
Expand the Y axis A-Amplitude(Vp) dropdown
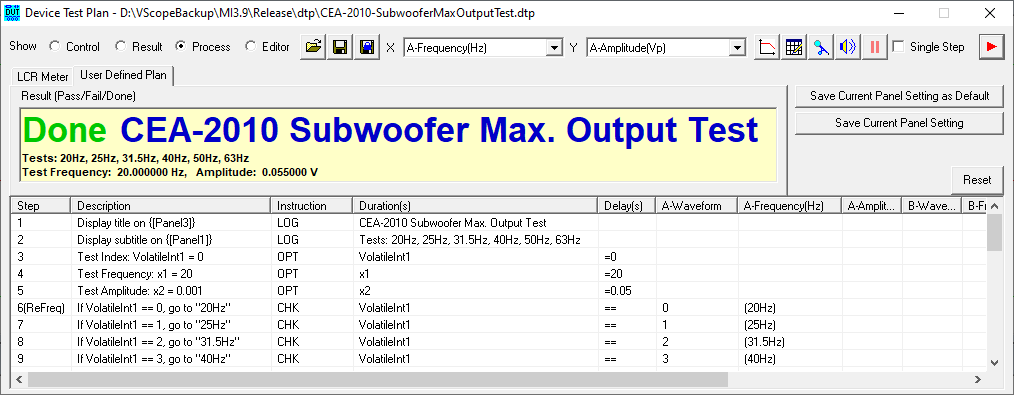point(737,48)
